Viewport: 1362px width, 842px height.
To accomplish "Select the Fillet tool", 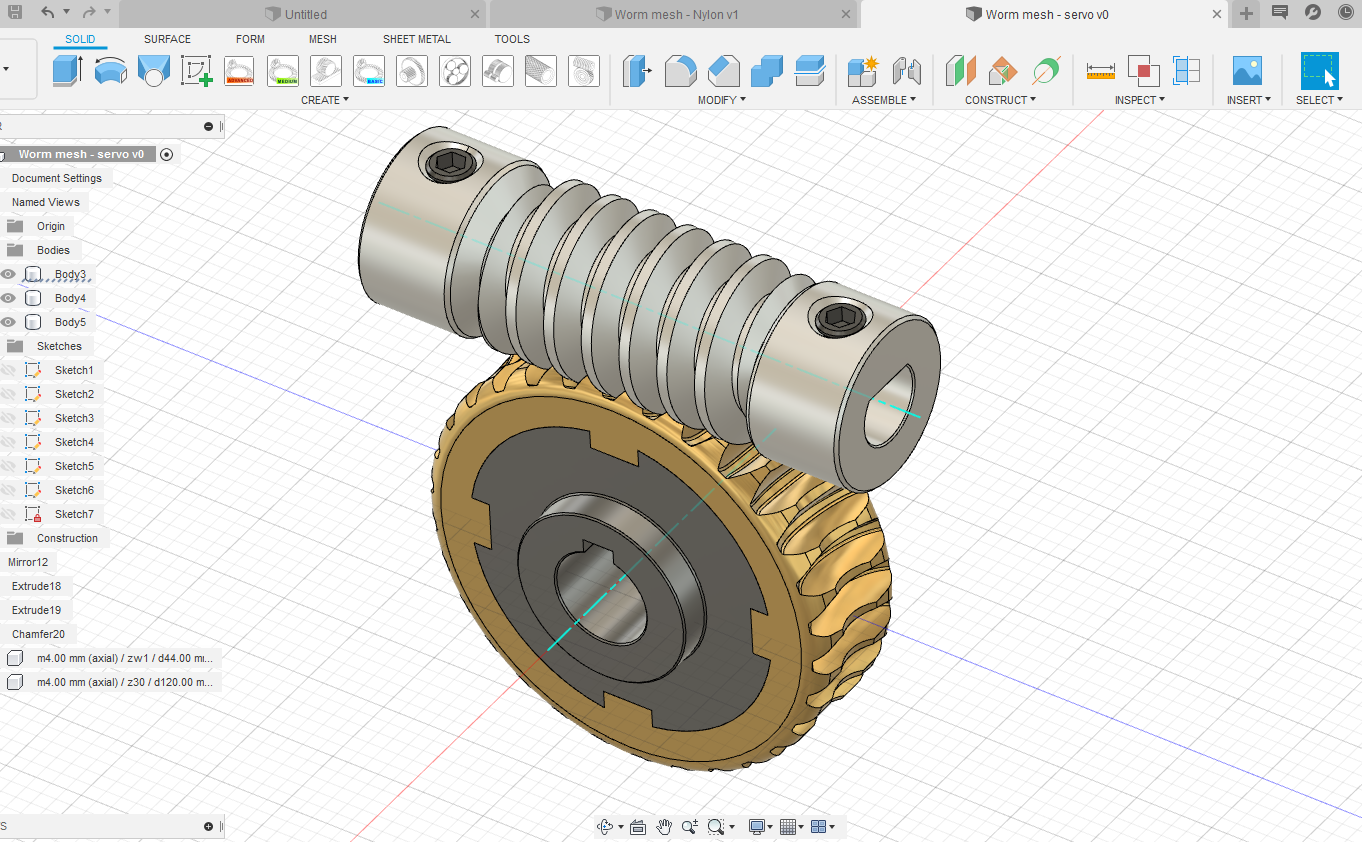I will [x=681, y=71].
